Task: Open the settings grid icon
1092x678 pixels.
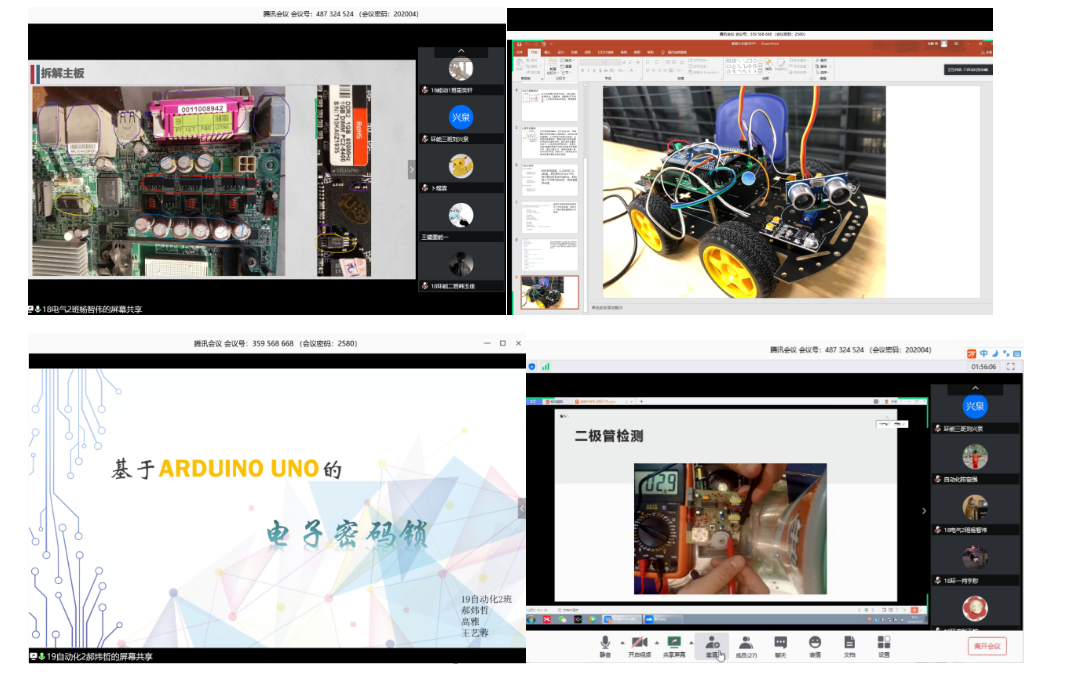Action: (x=884, y=646)
